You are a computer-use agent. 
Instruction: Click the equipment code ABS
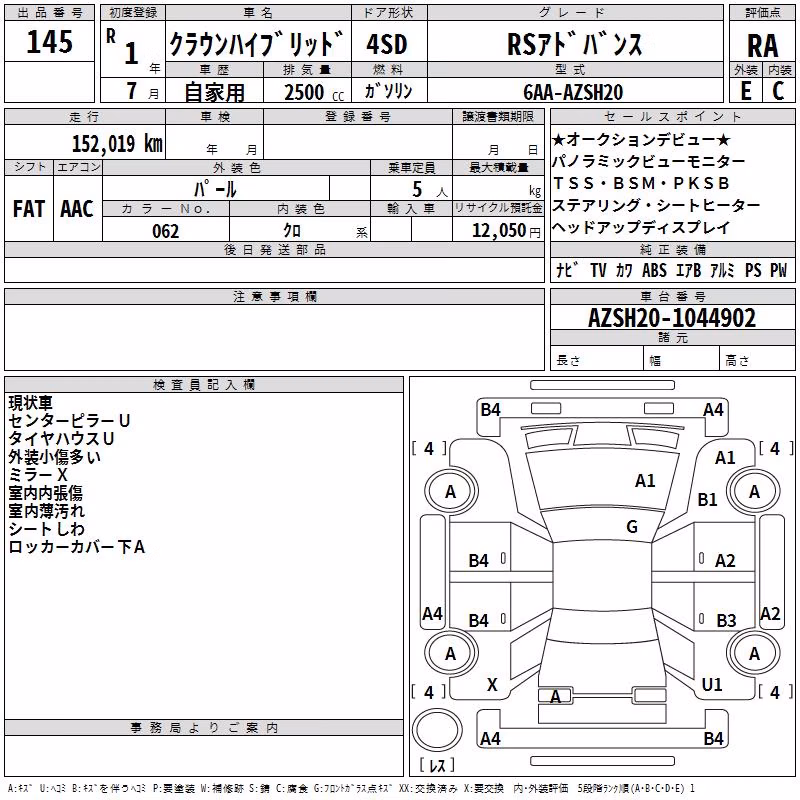[x=654, y=270]
